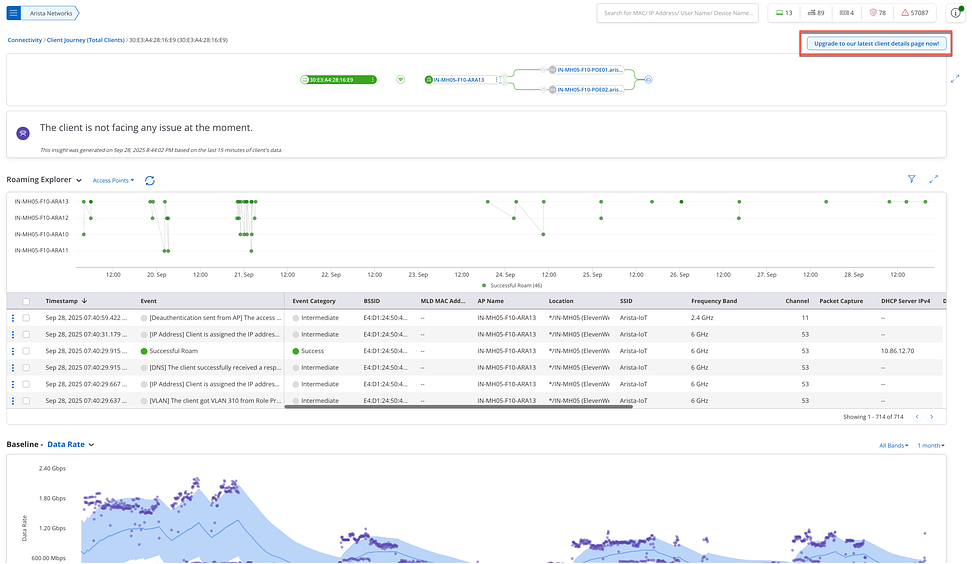972x564 pixels.
Task: Open row actions for Successful Roam event
Action: click(13, 351)
